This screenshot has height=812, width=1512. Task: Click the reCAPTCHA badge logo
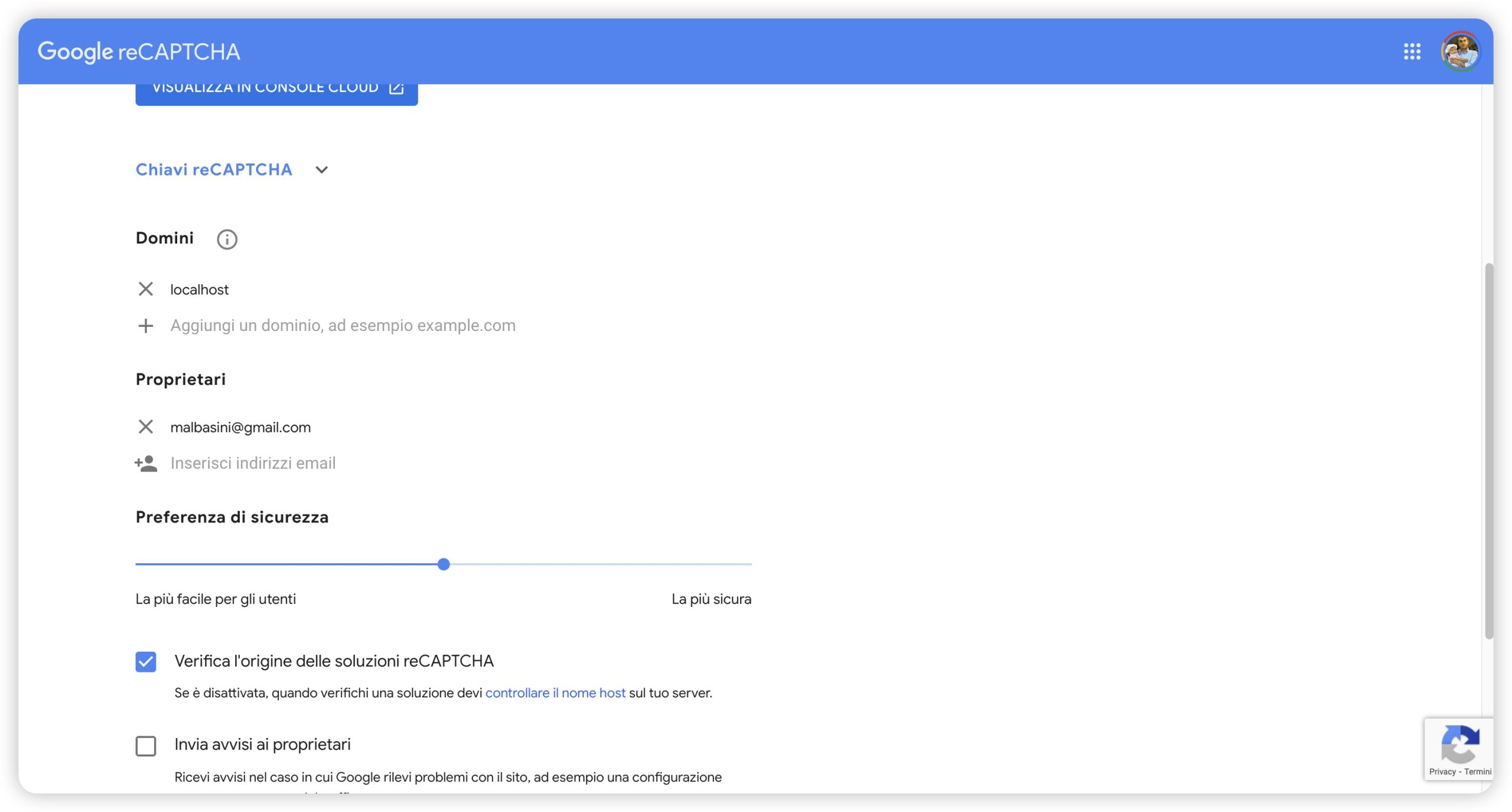tap(1460, 744)
